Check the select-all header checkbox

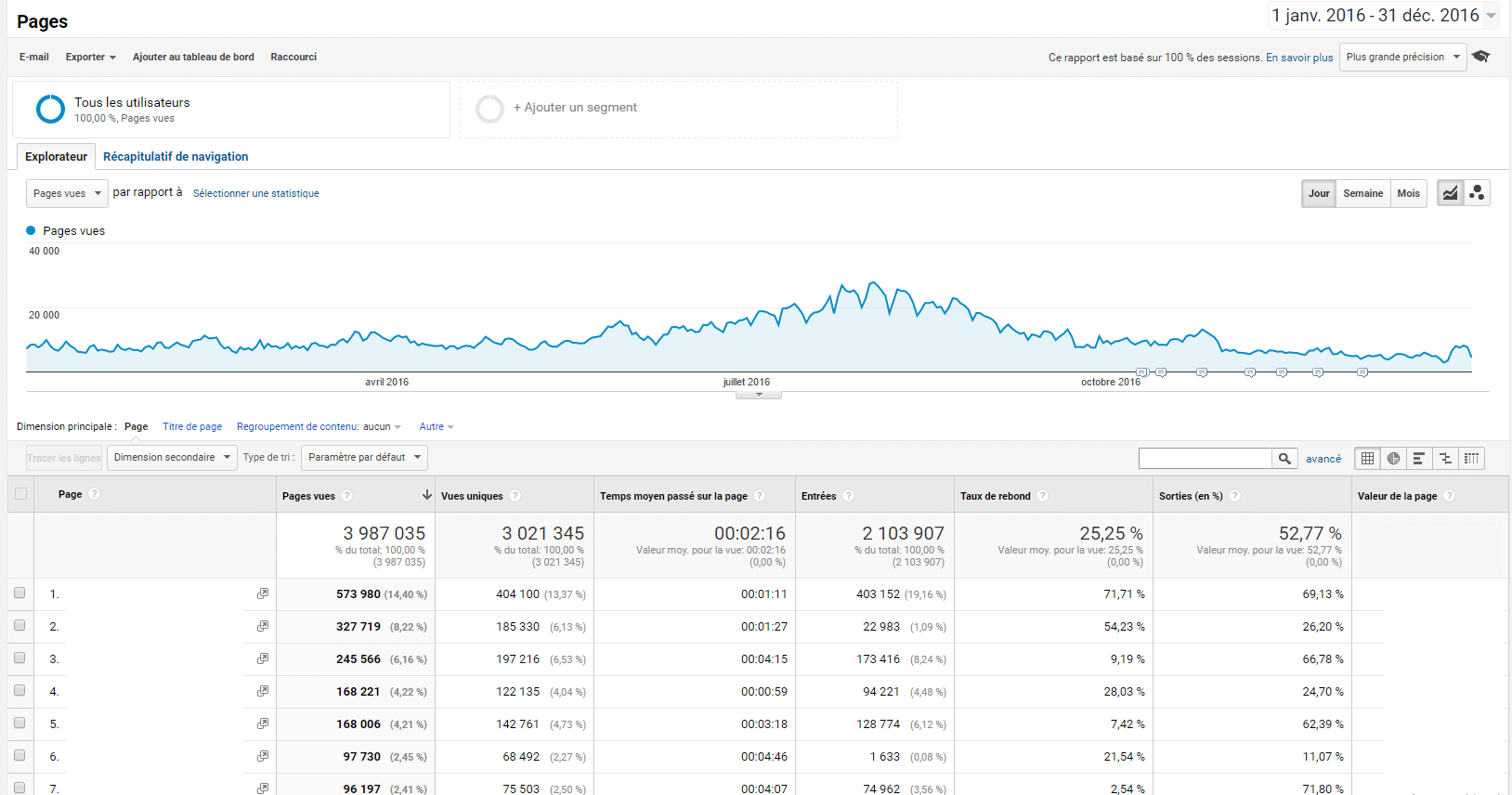coord(20,494)
